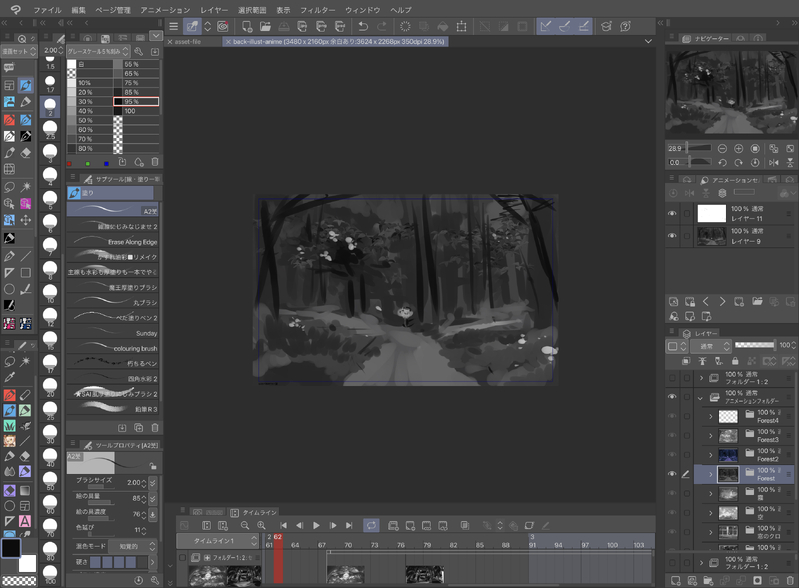799x588 pixels.
Task: Click the scale/rotate transform icon
Action: 461,26
